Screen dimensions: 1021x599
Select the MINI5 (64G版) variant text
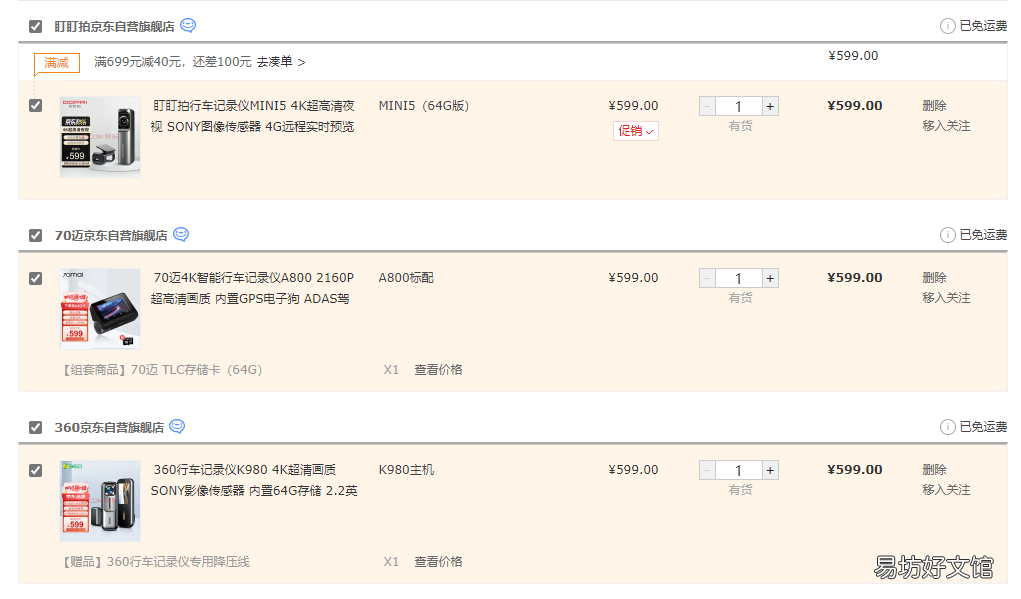click(424, 105)
